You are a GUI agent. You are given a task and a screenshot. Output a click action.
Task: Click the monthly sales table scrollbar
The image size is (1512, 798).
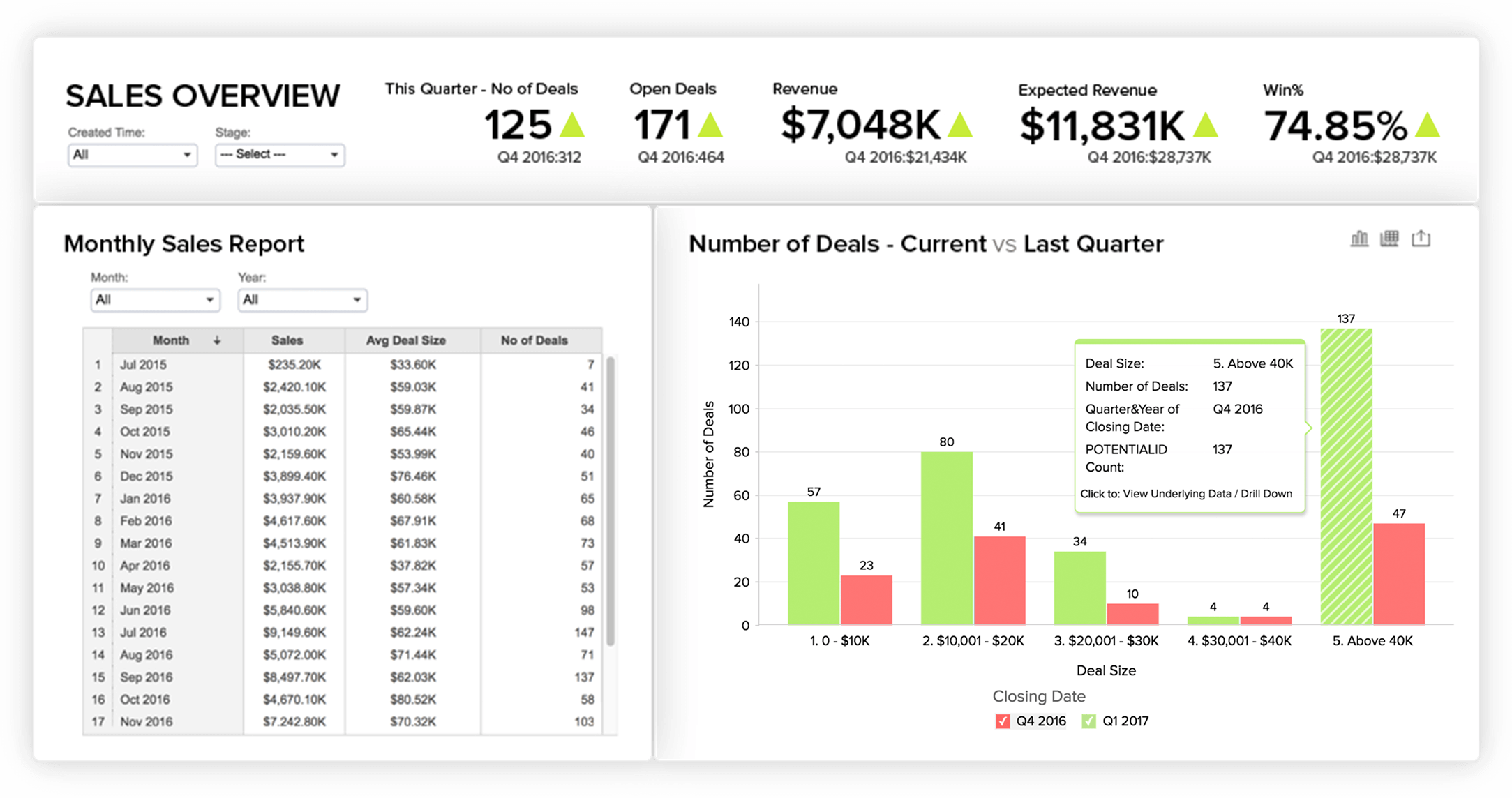click(x=611, y=502)
